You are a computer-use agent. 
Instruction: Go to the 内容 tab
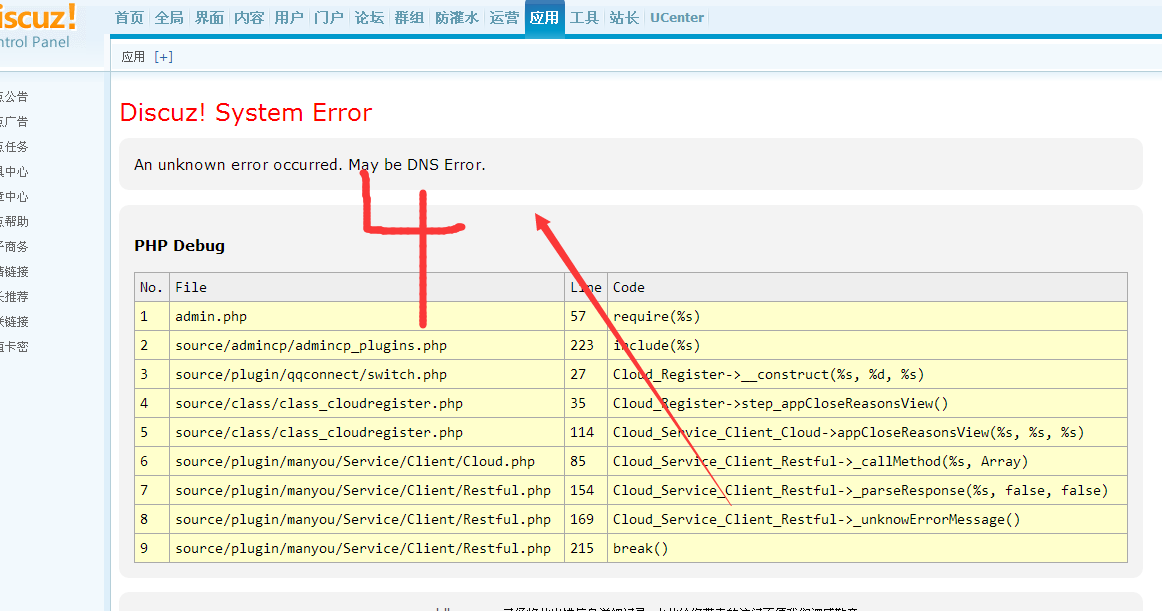249,18
